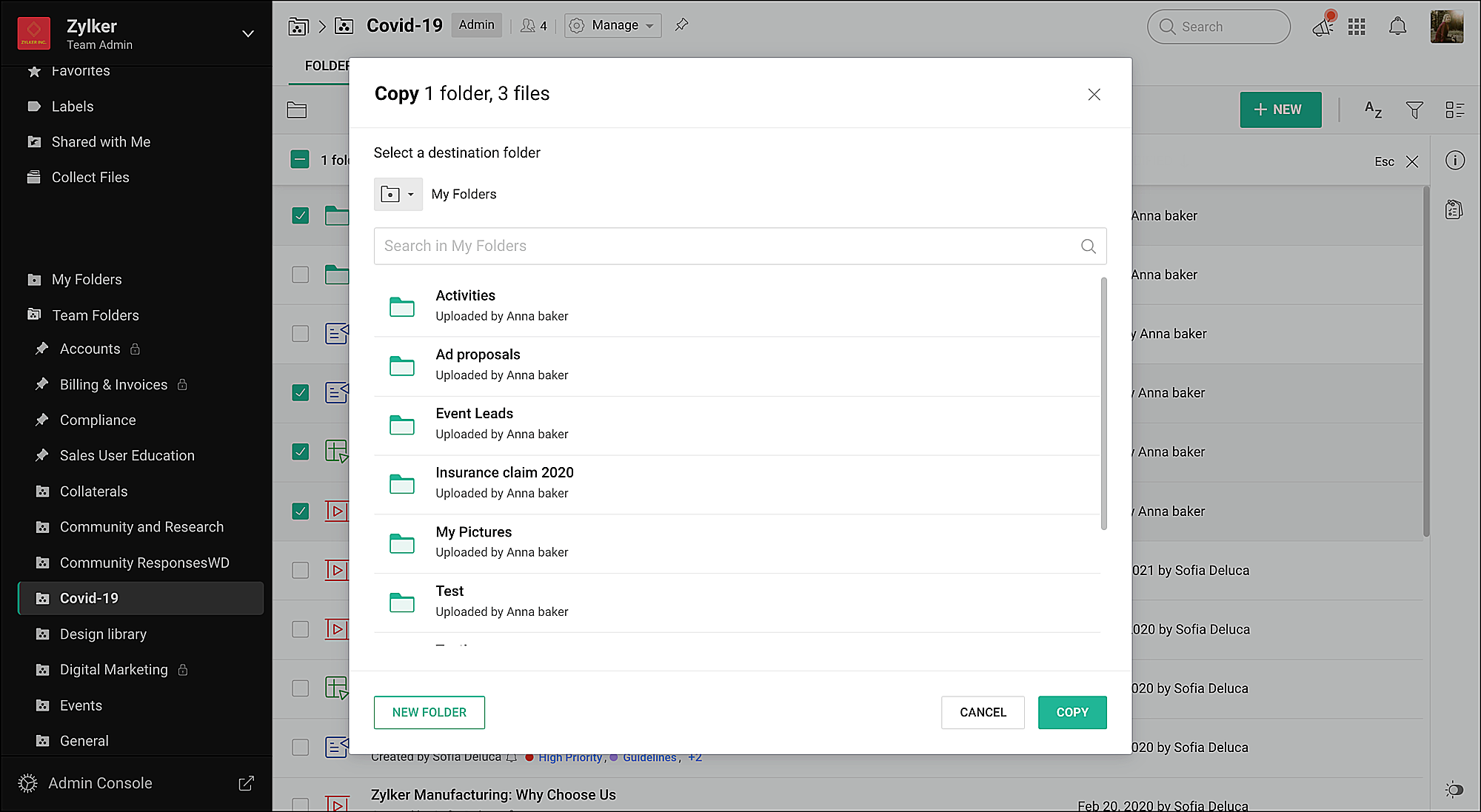Expand the Zylker team switcher chevron

(248, 34)
